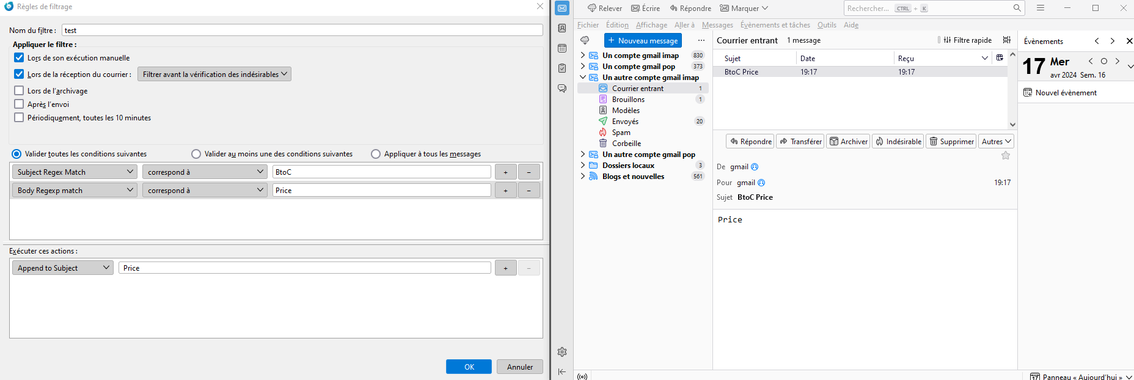Open the Fichier menu
Viewport: 1134px width, 380px height.
589,25
